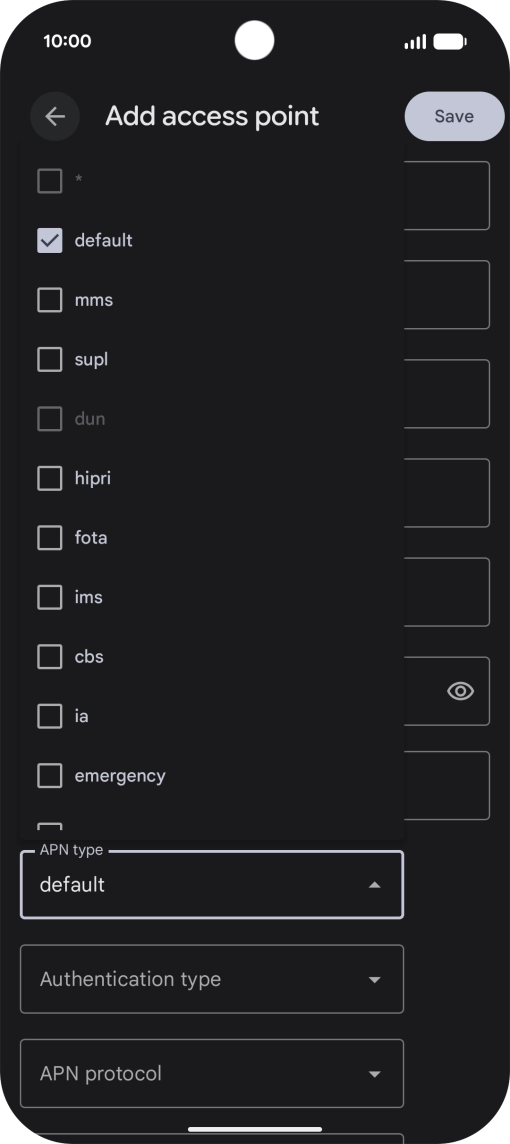Close the APN type combo box

coord(212,884)
